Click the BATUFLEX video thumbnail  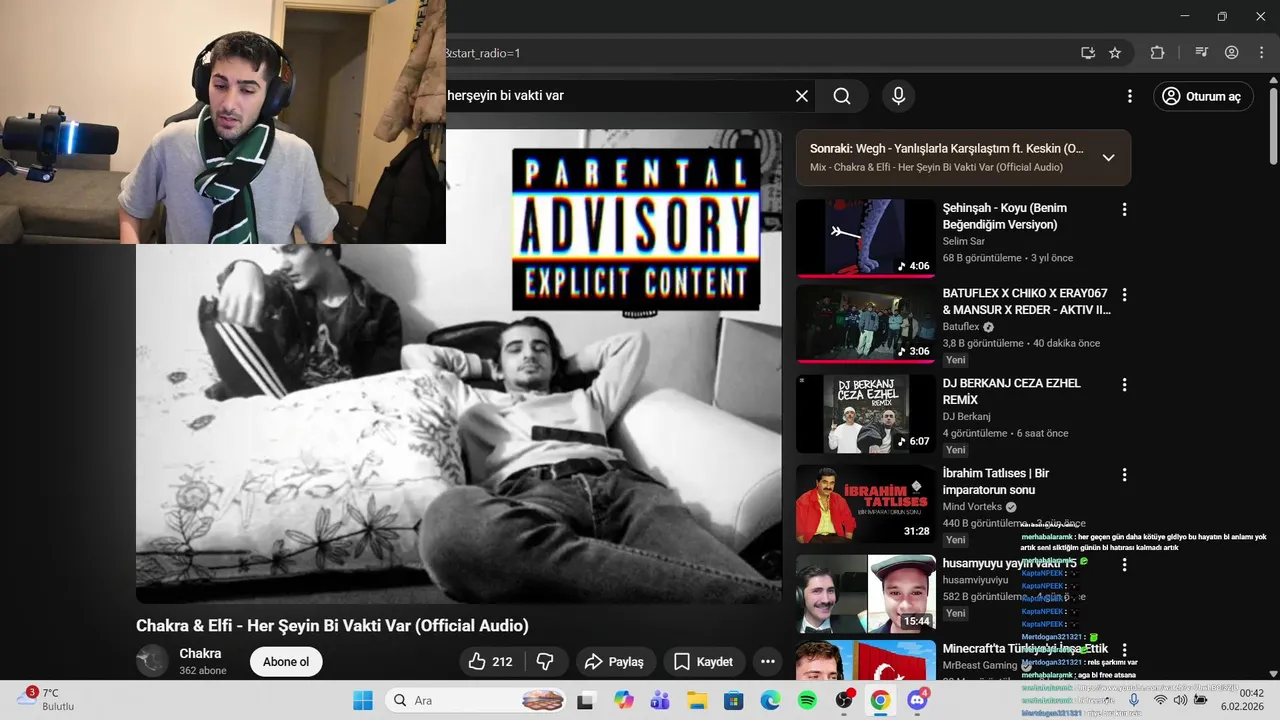866,324
